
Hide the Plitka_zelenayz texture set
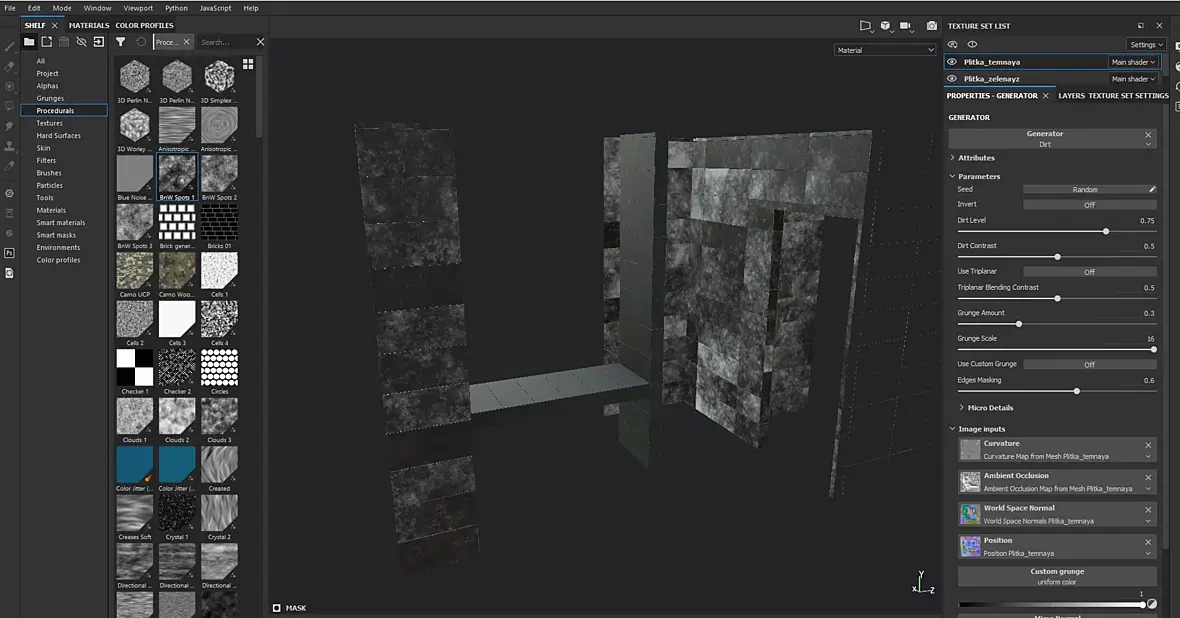[952, 78]
